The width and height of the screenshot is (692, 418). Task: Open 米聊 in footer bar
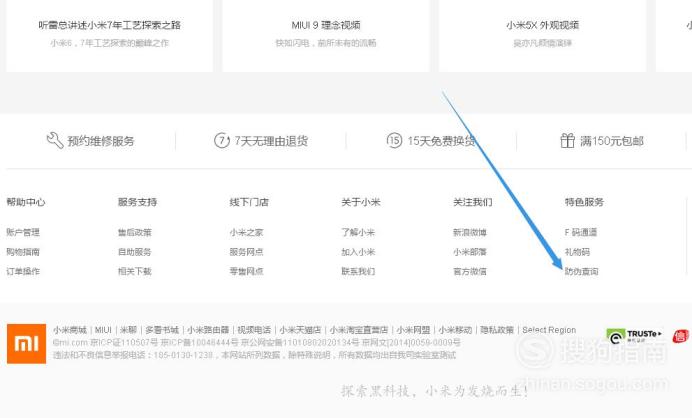[128, 330]
